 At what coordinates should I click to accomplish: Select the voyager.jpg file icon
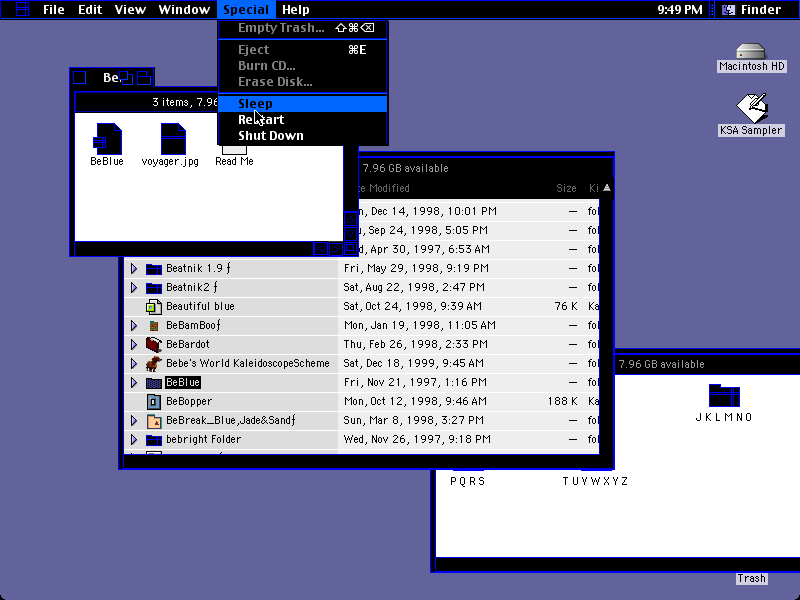tap(173, 139)
